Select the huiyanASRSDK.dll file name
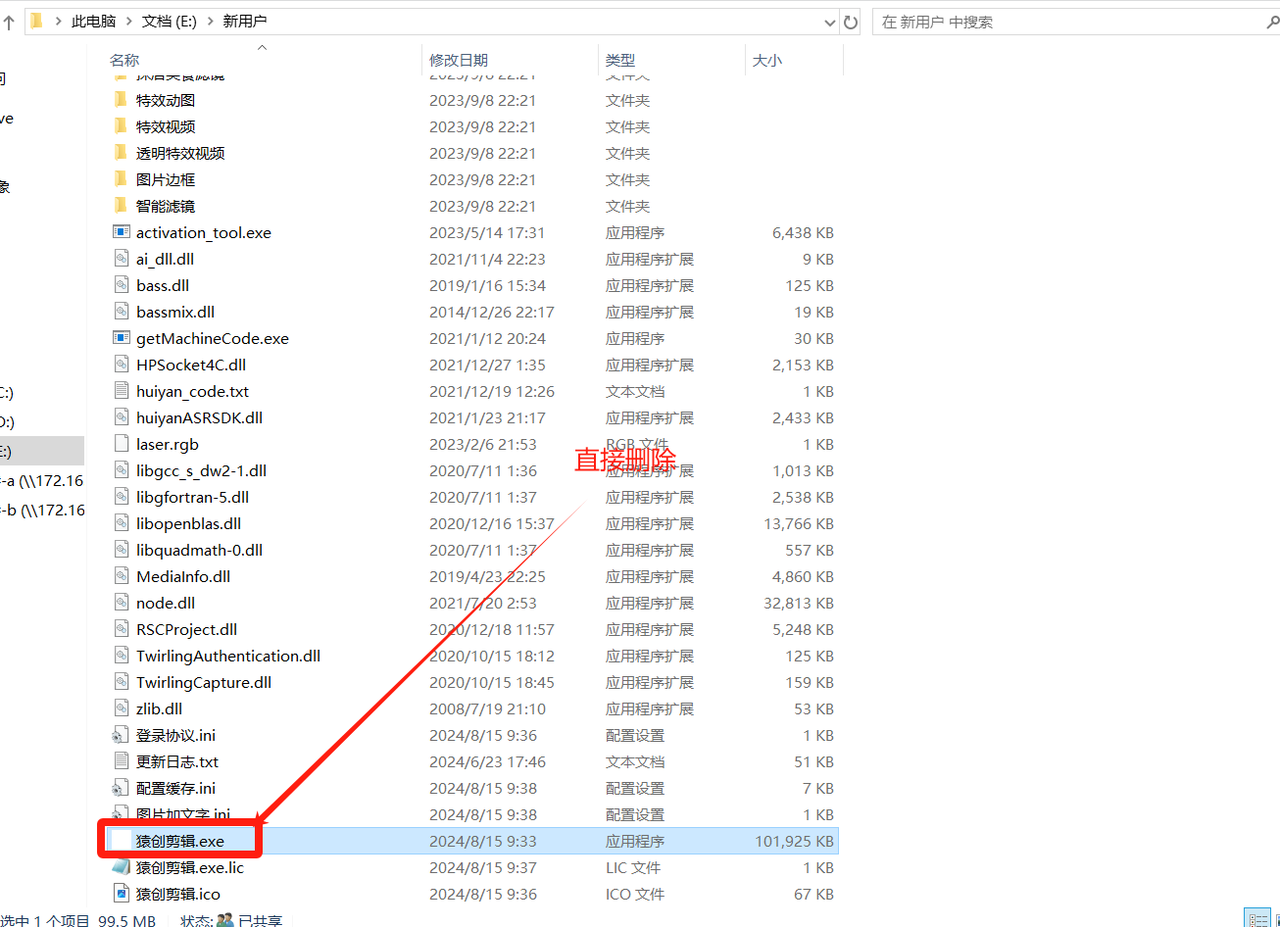Screen dimensions: 1280x927 click(199, 418)
